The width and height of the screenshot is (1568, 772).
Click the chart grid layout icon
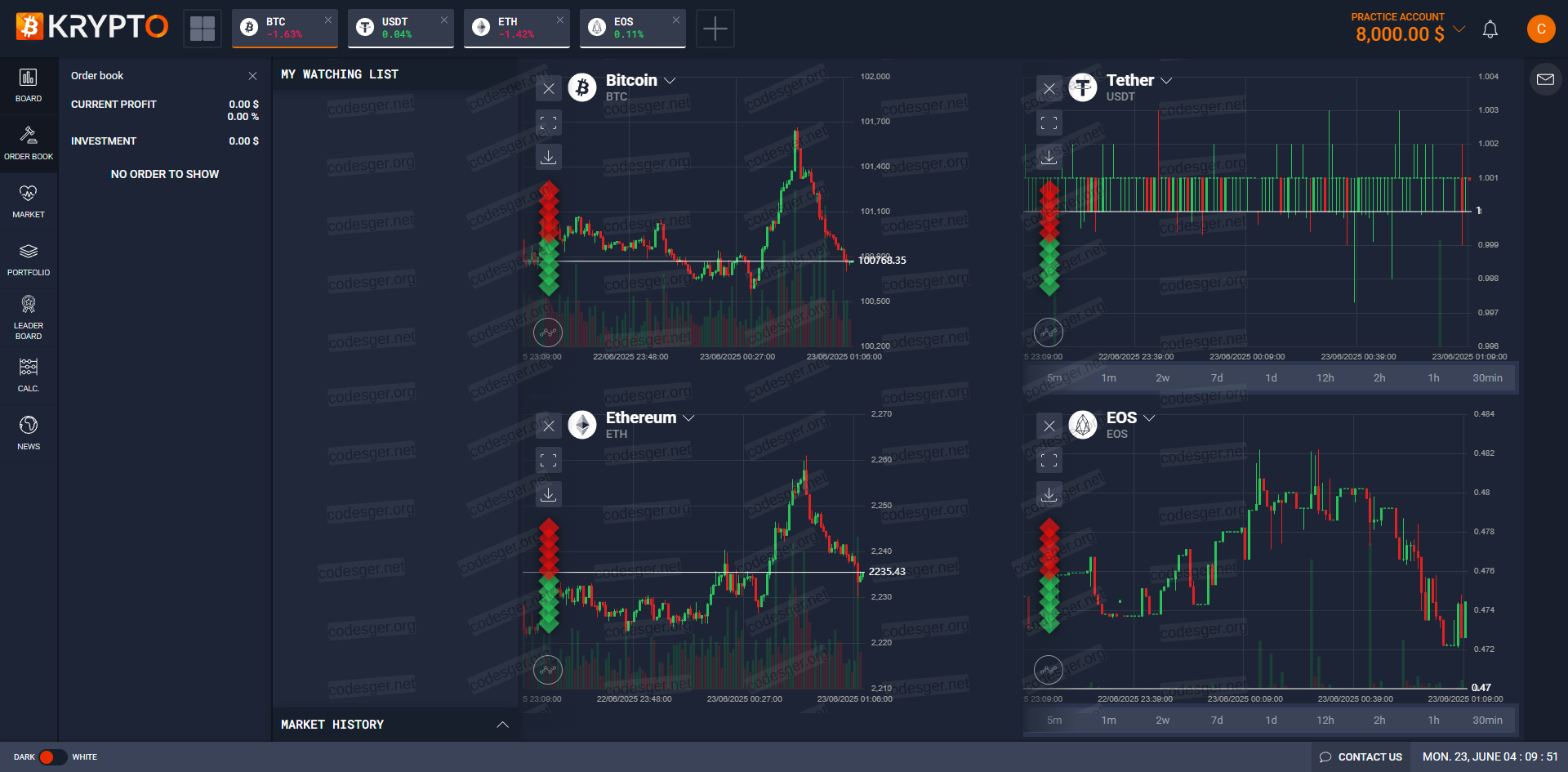click(x=203, y=29)
